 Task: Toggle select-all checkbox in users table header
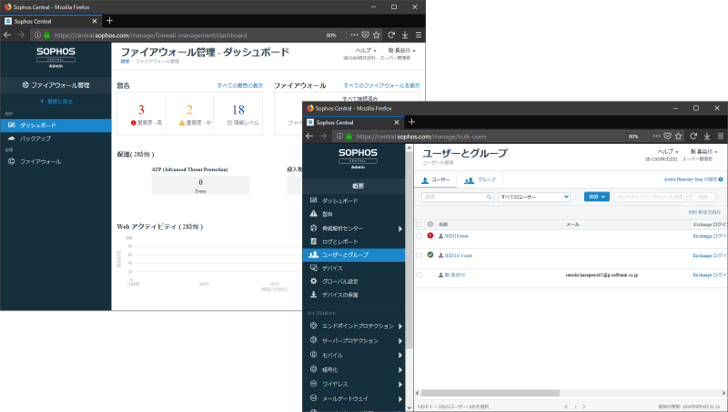click(x=419, y=224)
